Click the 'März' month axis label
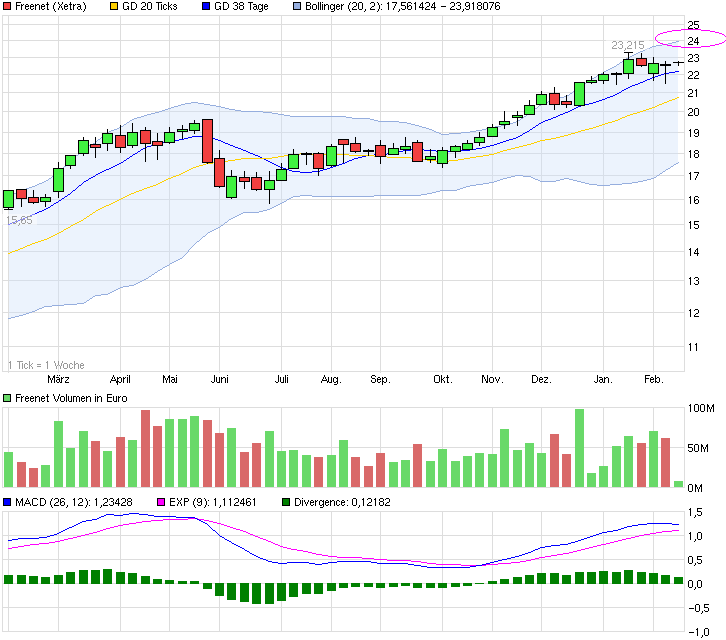The width and height of the screenshot is (726, 640). click(x=58, y=379)
